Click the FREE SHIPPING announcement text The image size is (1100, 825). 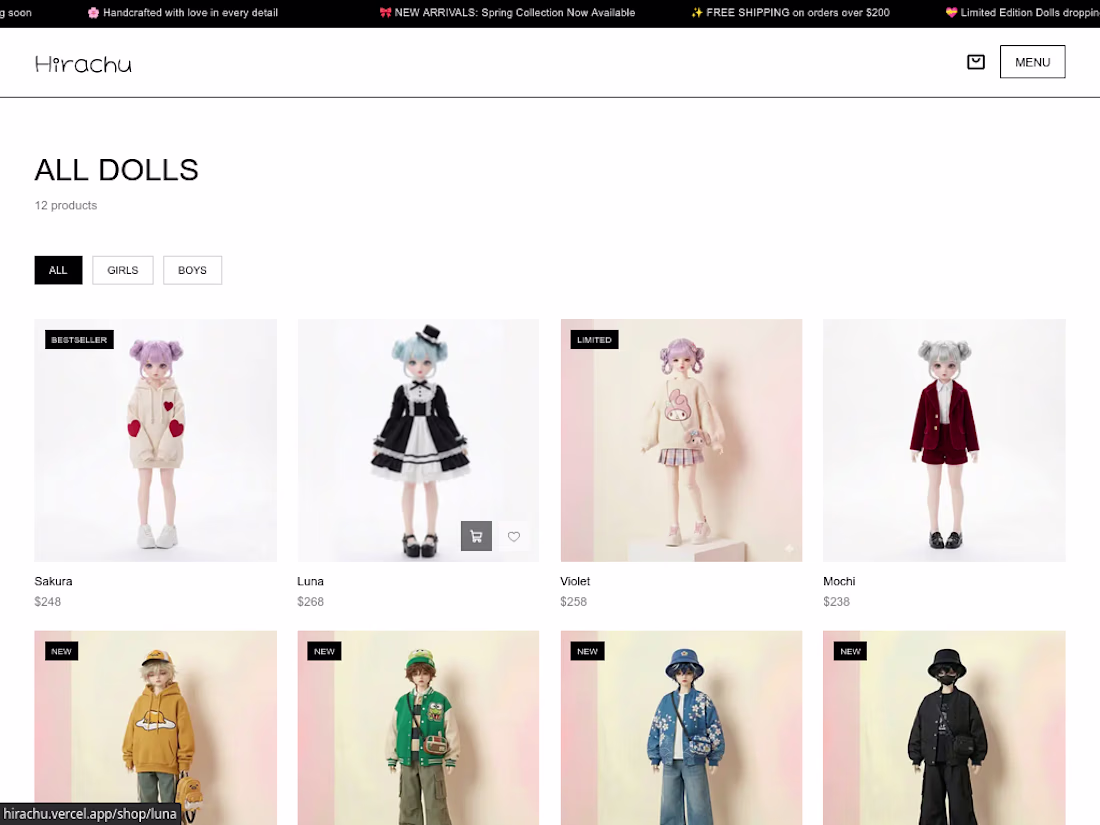click(x=791, y=13)
